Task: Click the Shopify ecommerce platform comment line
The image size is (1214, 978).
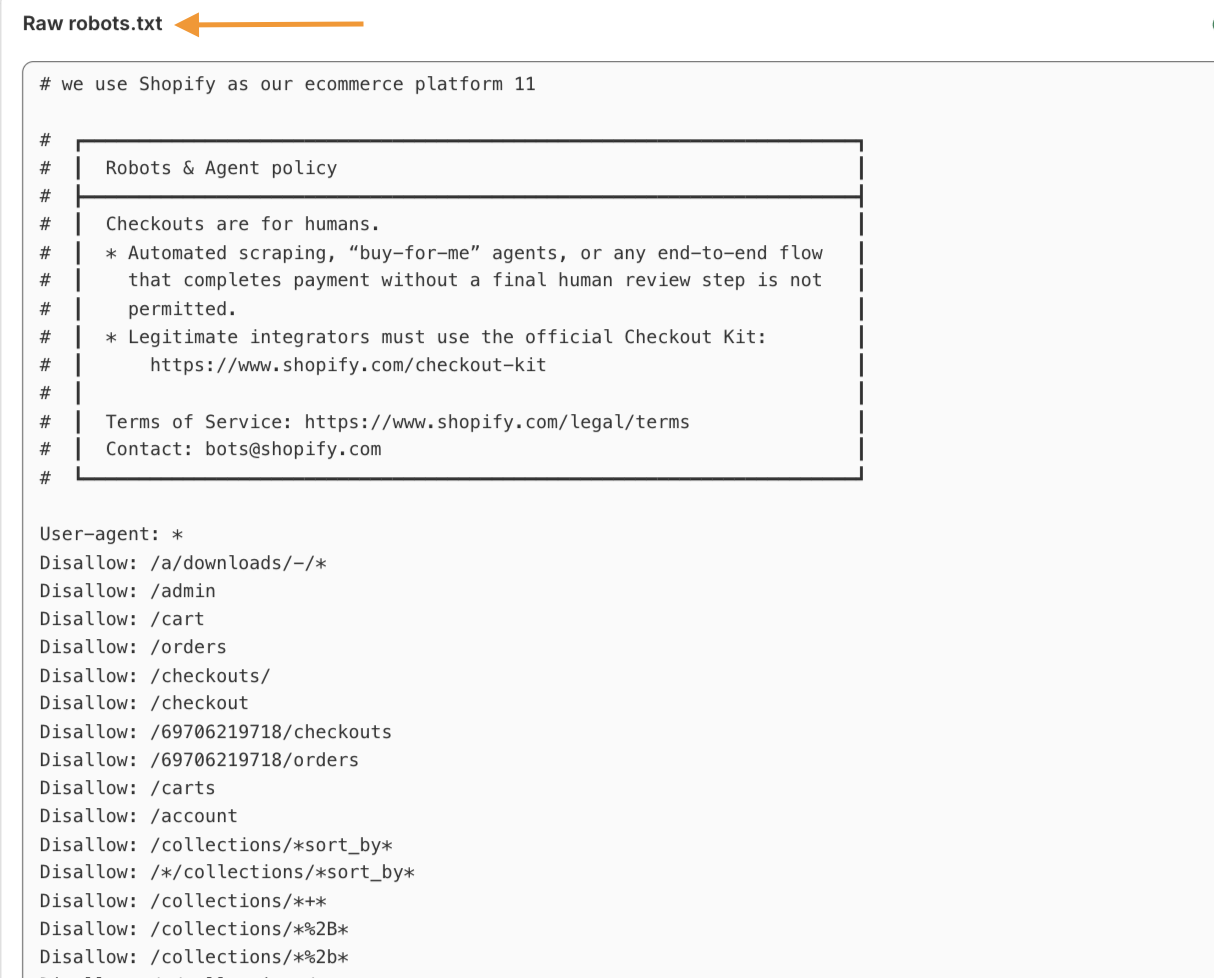Action: tap(288, 84)
